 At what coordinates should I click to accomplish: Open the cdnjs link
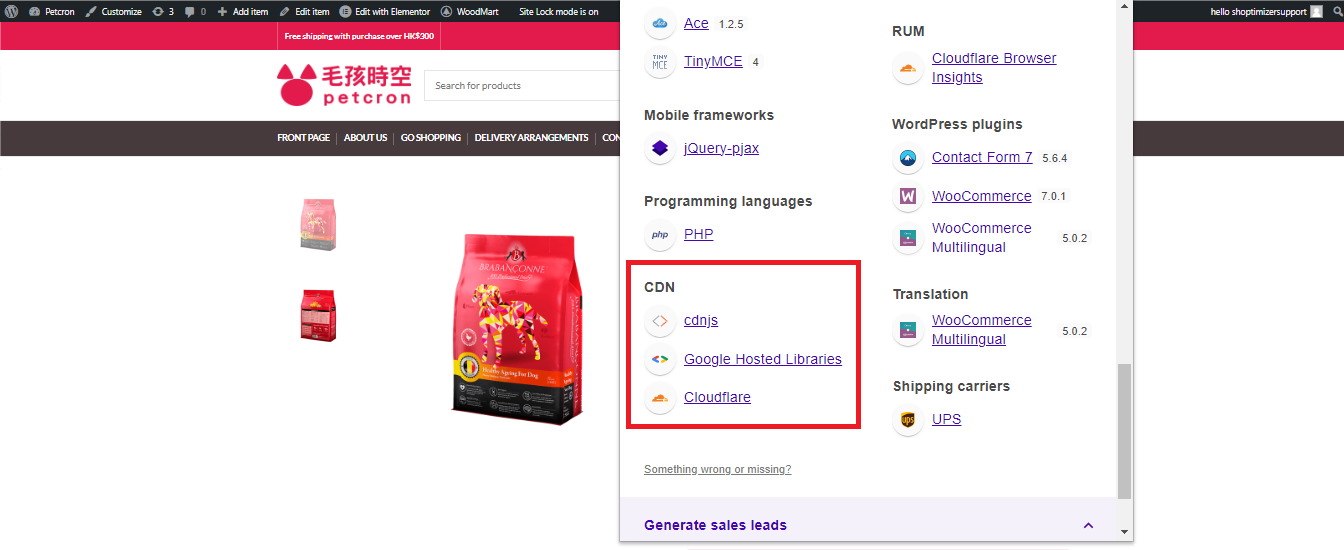(701, 320)
